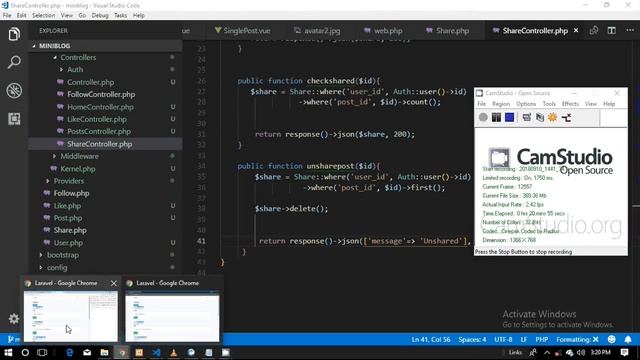Open the Windows Start button
Viewport: 640px width, 360px height.
coord(8,352)
